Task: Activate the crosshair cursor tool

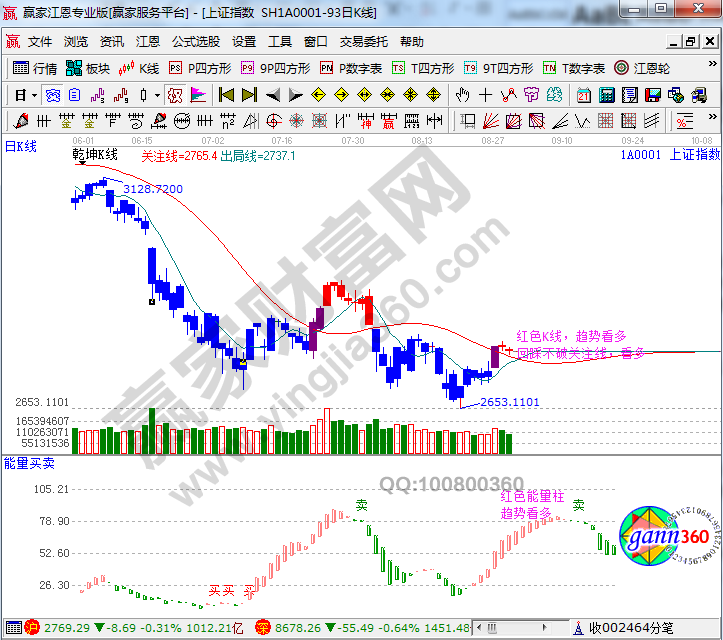Action: 485,95
